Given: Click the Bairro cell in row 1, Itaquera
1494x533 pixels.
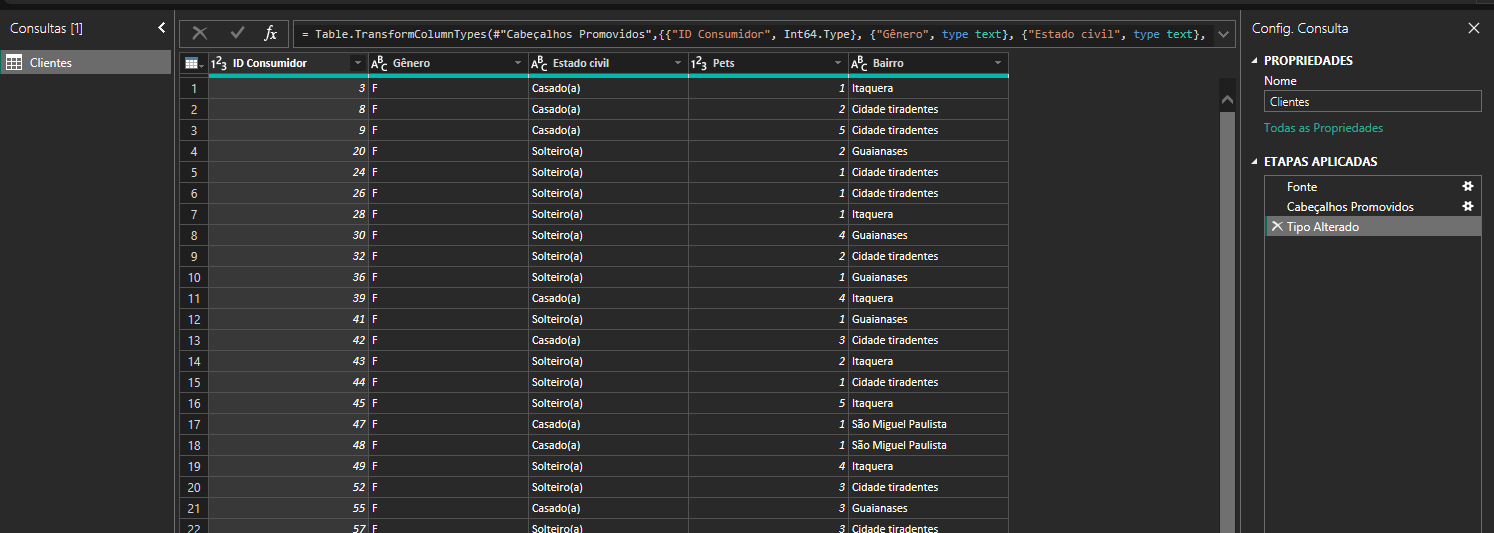Looking at the screenshot, I should [x=928, y=88].
